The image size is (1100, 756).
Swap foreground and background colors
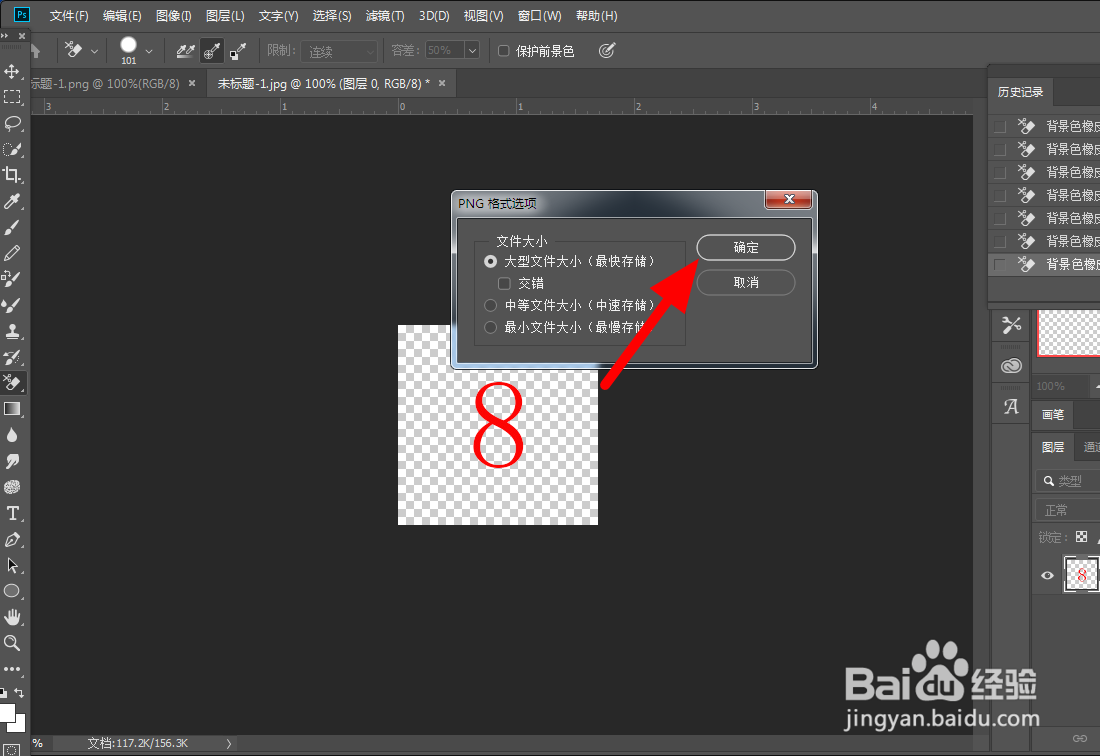(x=20, y=693)
